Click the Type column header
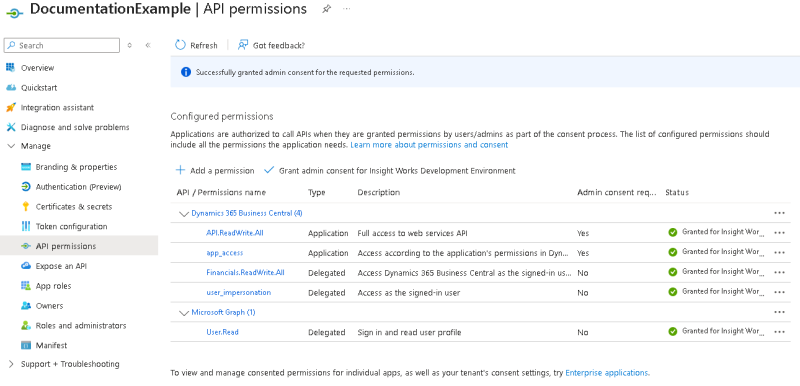This screenshot has height=386, width=800. point(316,192)
